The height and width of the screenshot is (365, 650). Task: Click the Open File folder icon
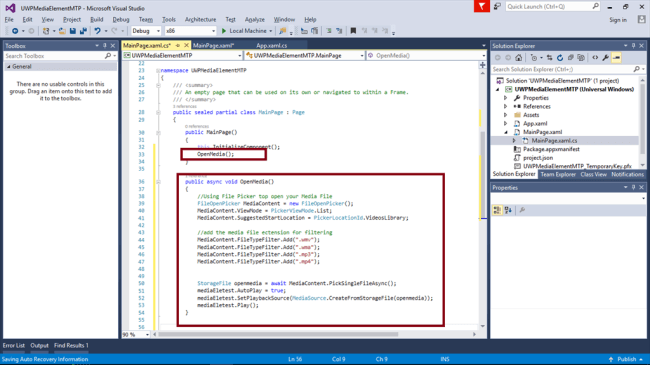[62, 31]
